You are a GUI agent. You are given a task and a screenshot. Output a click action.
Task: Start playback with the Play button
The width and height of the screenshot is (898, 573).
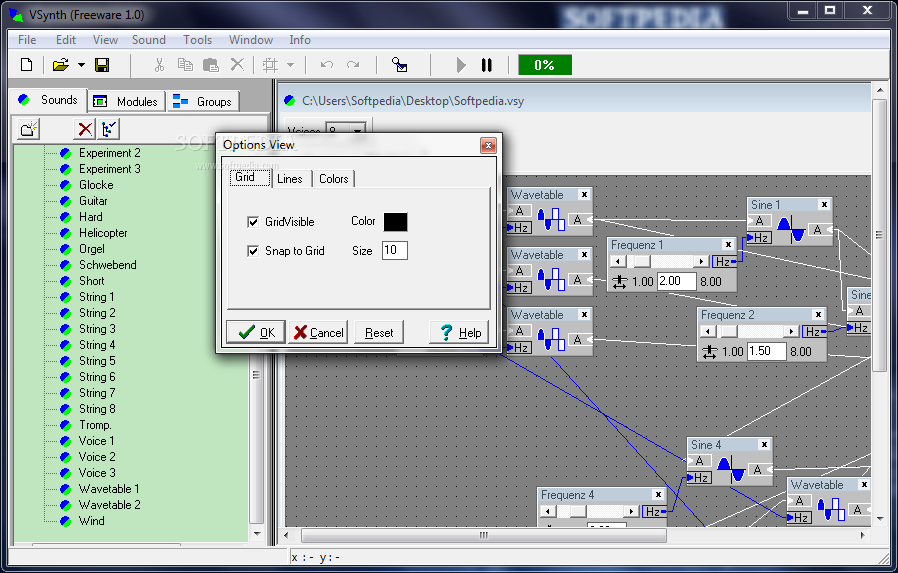(x=460, y=65)
